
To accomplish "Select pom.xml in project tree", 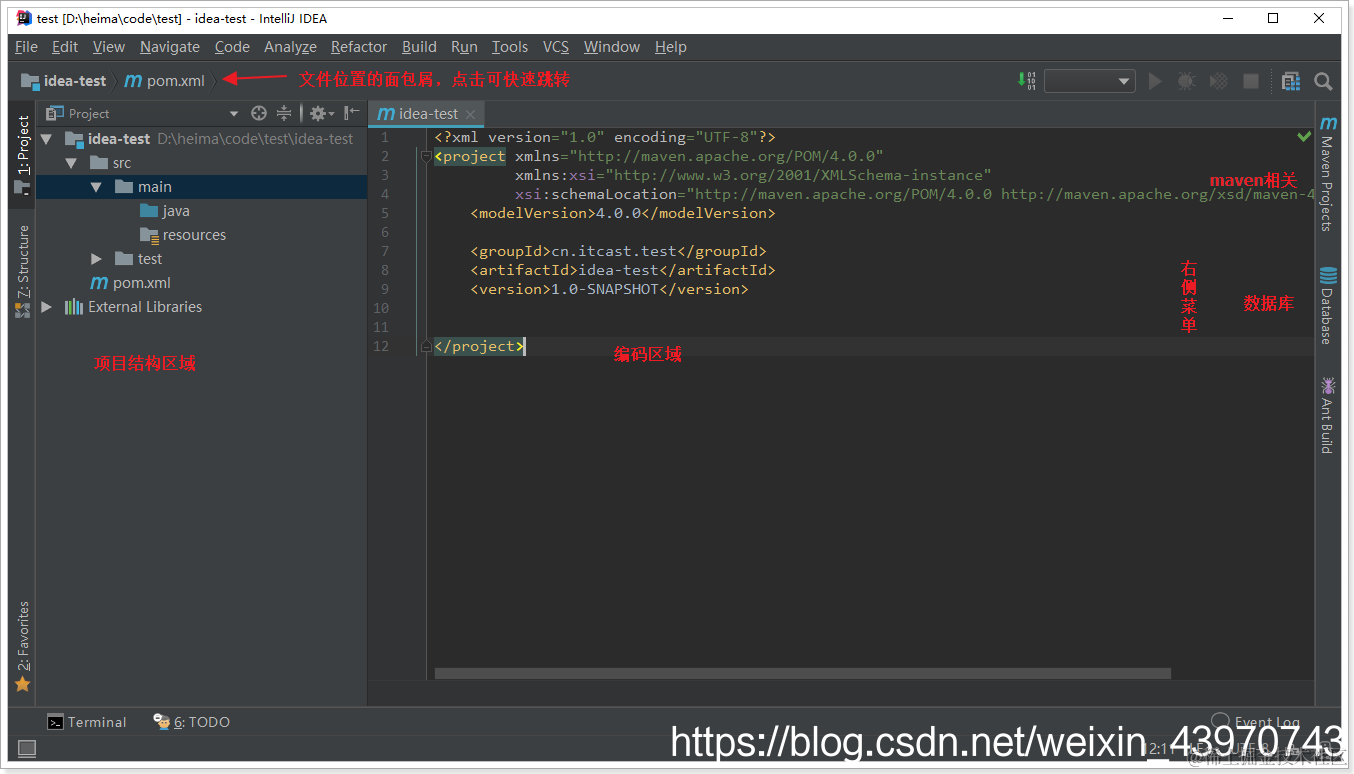I will coord(130,283).
